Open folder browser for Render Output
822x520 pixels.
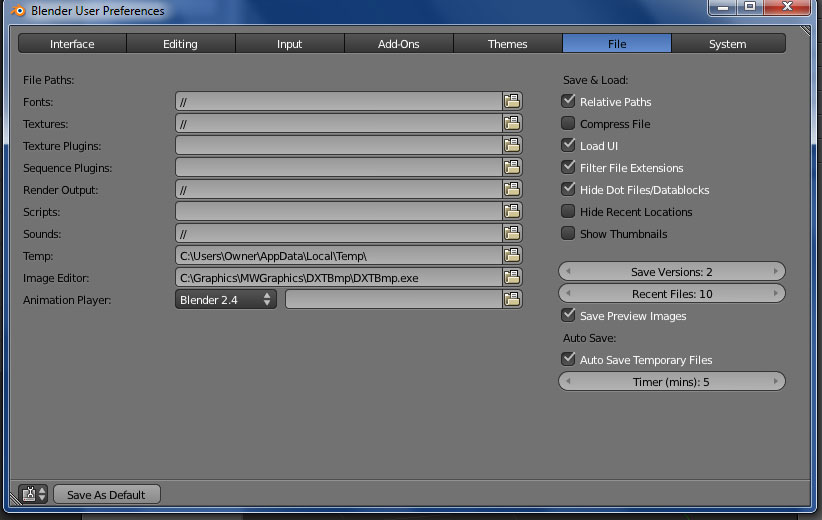(512, 190)
